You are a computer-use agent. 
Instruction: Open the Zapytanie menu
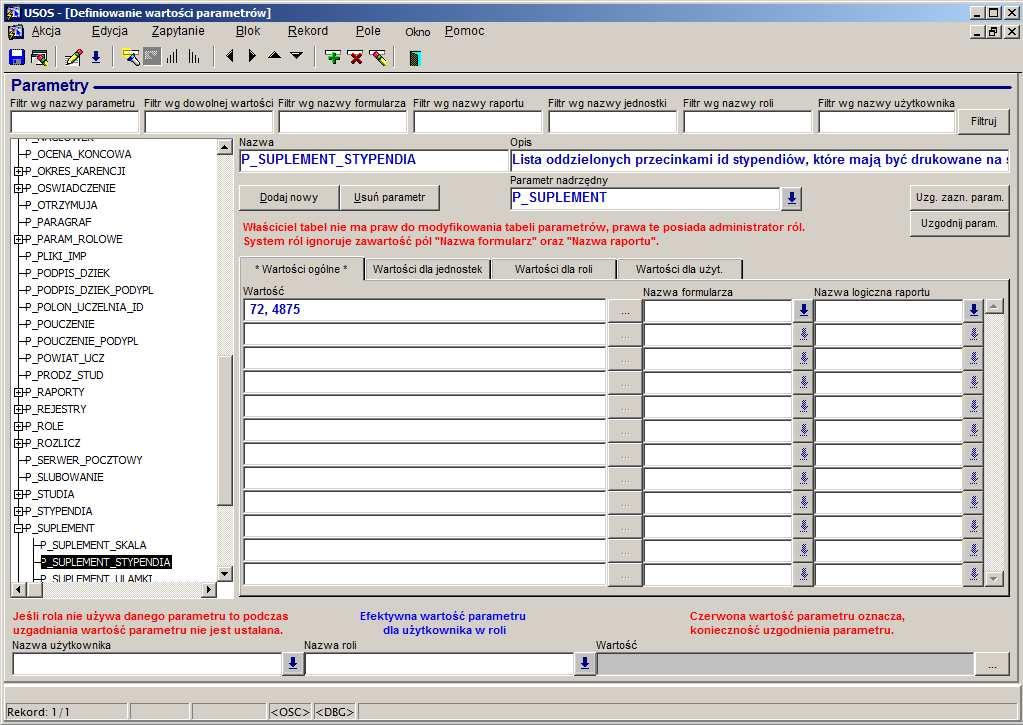click(178, 31)
